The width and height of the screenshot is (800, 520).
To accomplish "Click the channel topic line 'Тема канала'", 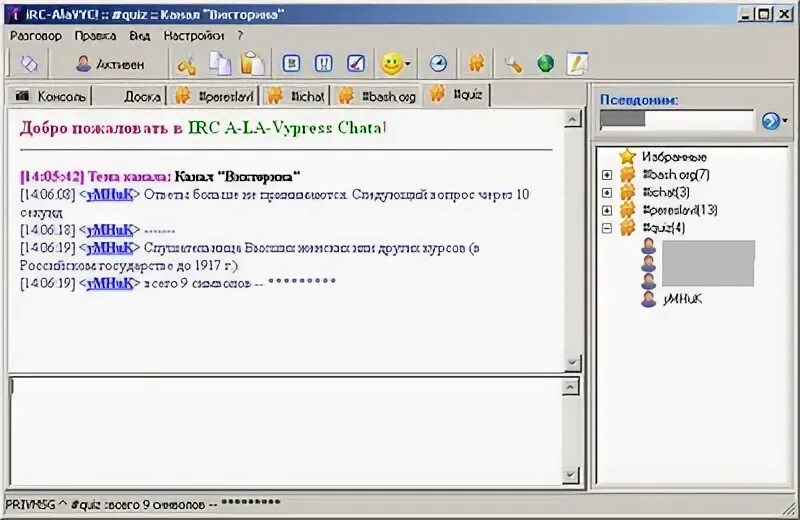I will (x=160, y=177).
